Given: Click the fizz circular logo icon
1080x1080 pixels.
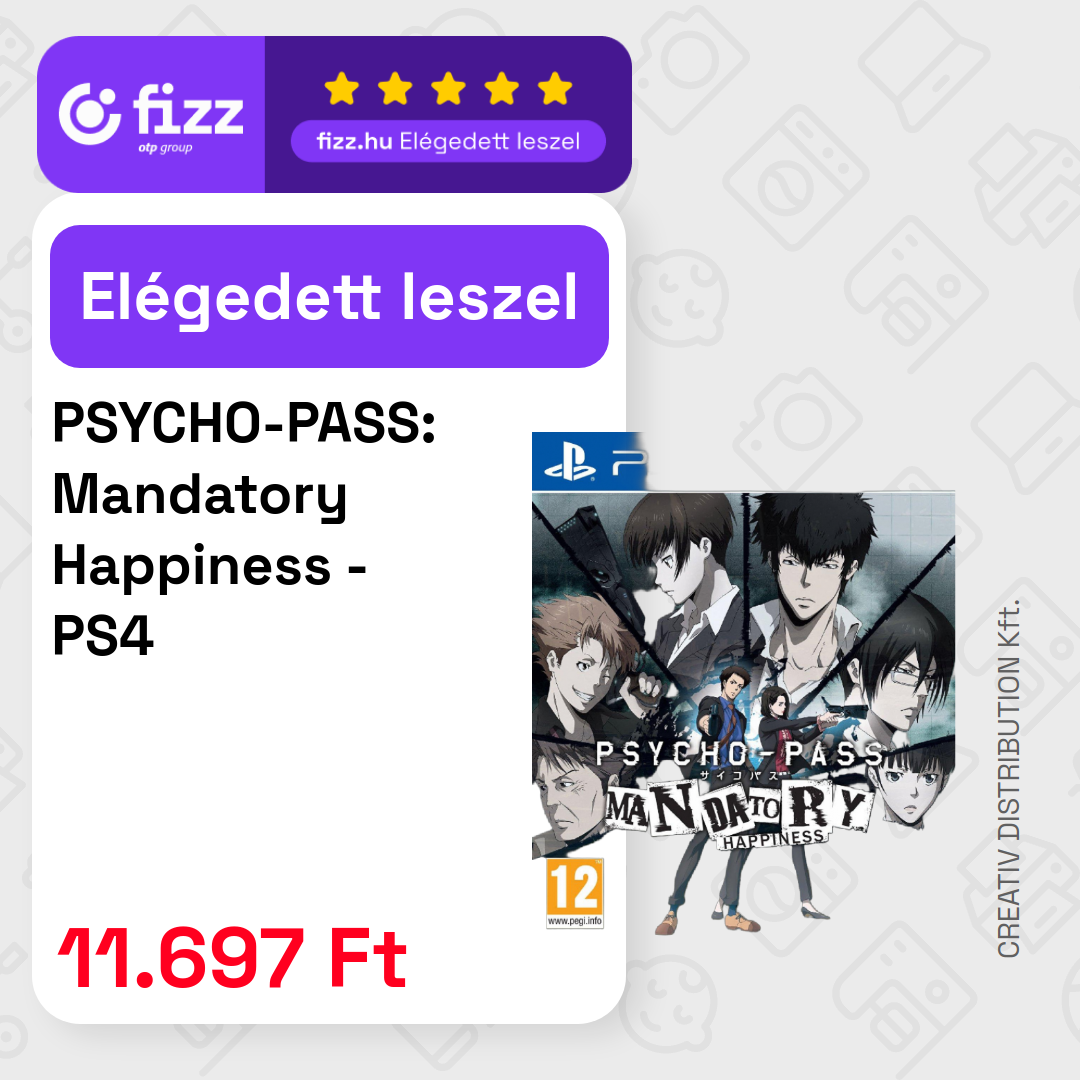Looking at the screenshot, I should [x=90, y=114].
